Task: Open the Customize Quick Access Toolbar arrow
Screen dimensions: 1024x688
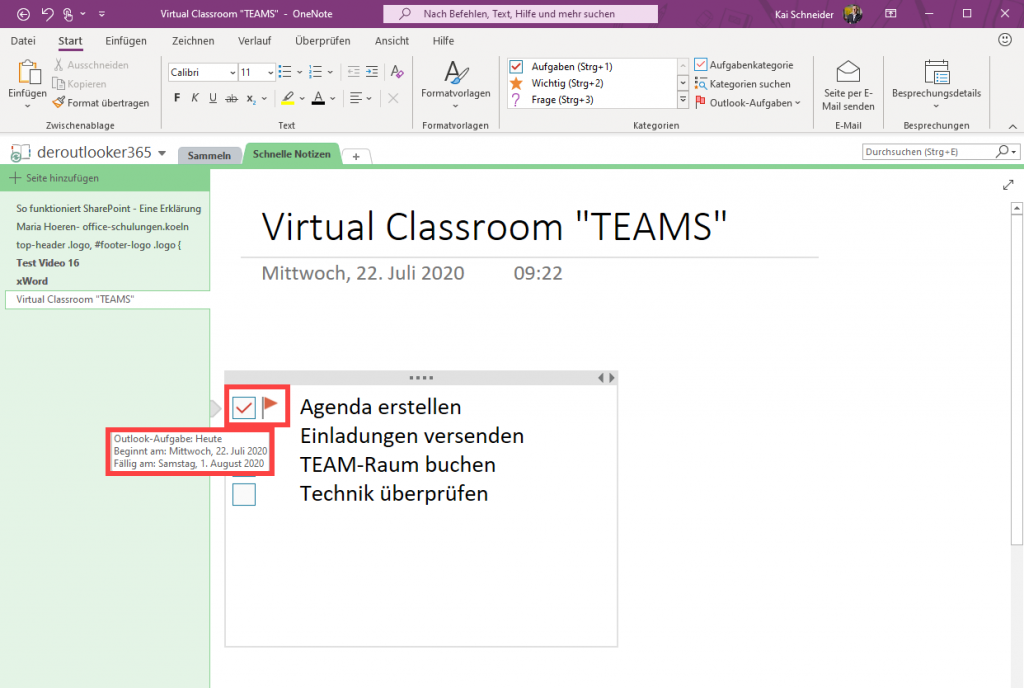Action: [101, 14]
